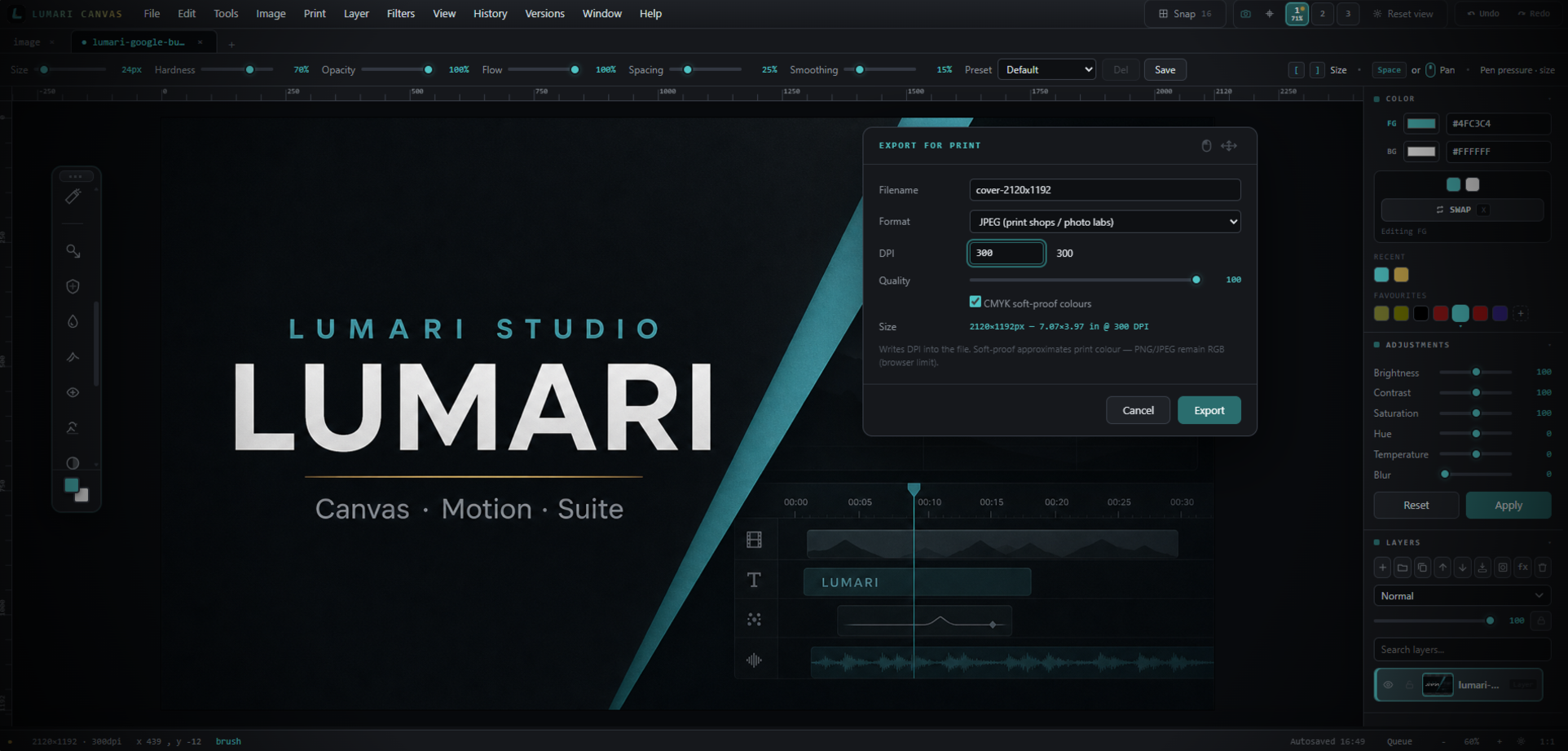
Task: Select the half-filled circle tool in the toolbox
Action: click(73, 462)
